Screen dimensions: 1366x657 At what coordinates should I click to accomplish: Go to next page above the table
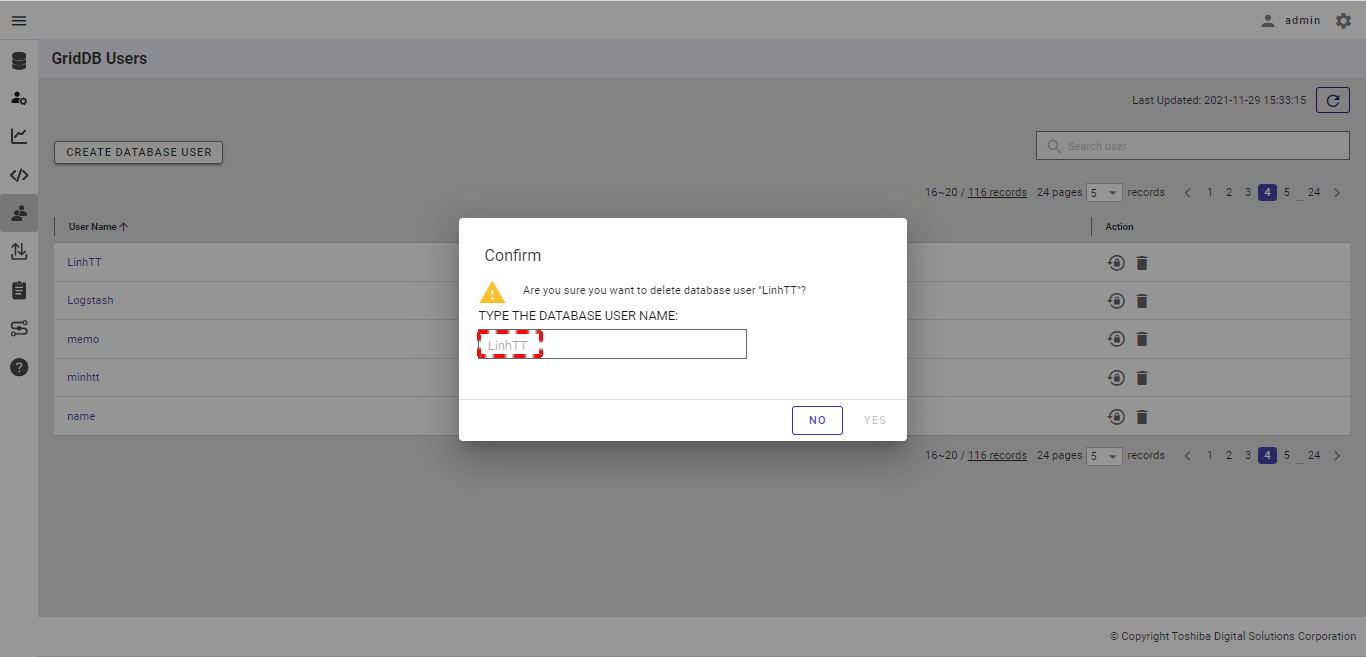tap(1337, 193)
